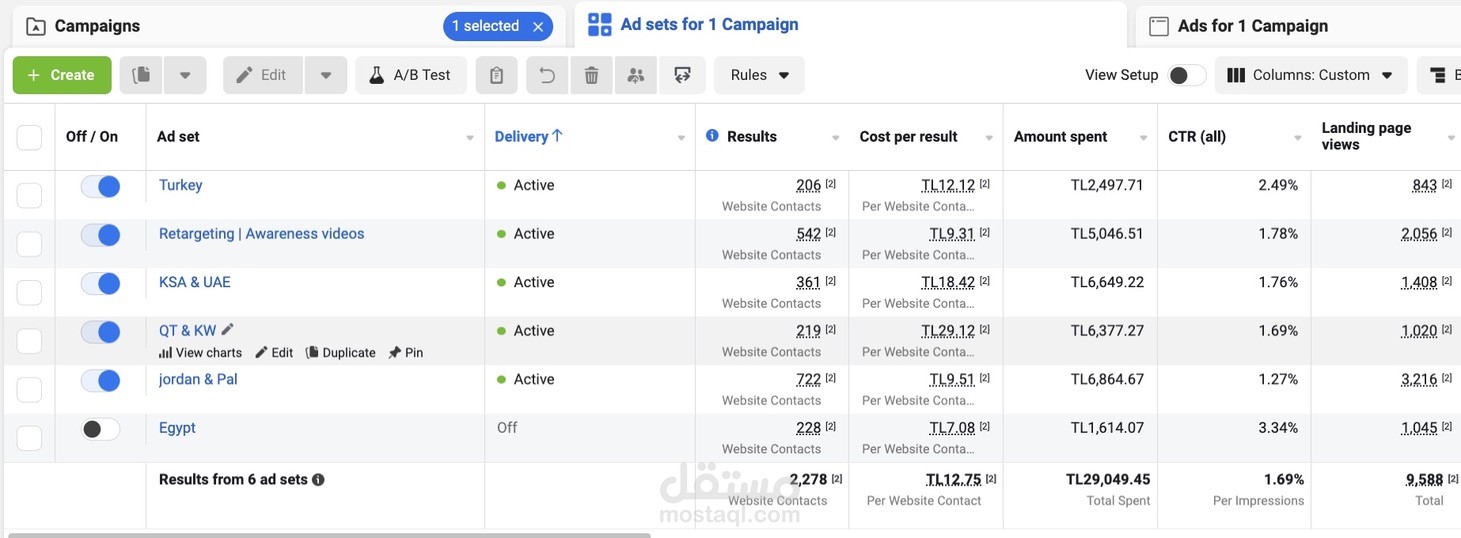Open the Columns: Custom dropdown
The height and width of the screenshot is (538, 1461).
pyautogui.click(x=1311, y=75)
